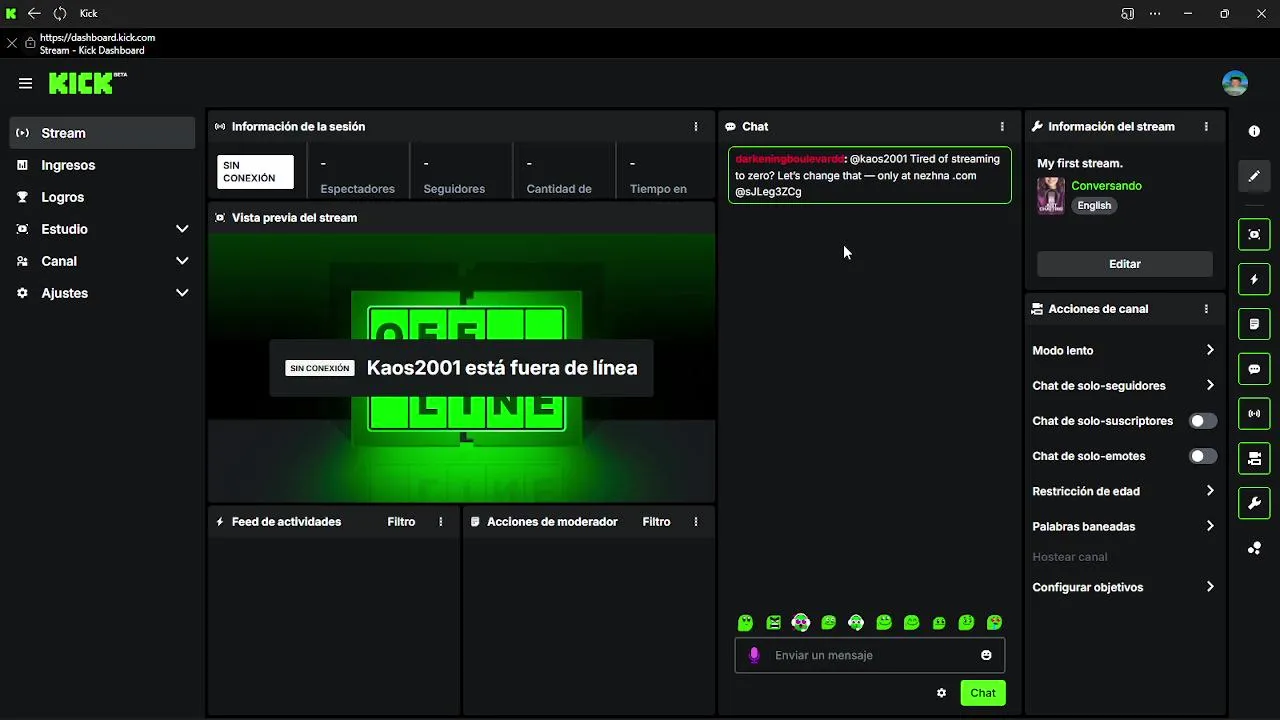Open Filtro in Feed de actividades
1280x720 pixels.
click(401, 522)
